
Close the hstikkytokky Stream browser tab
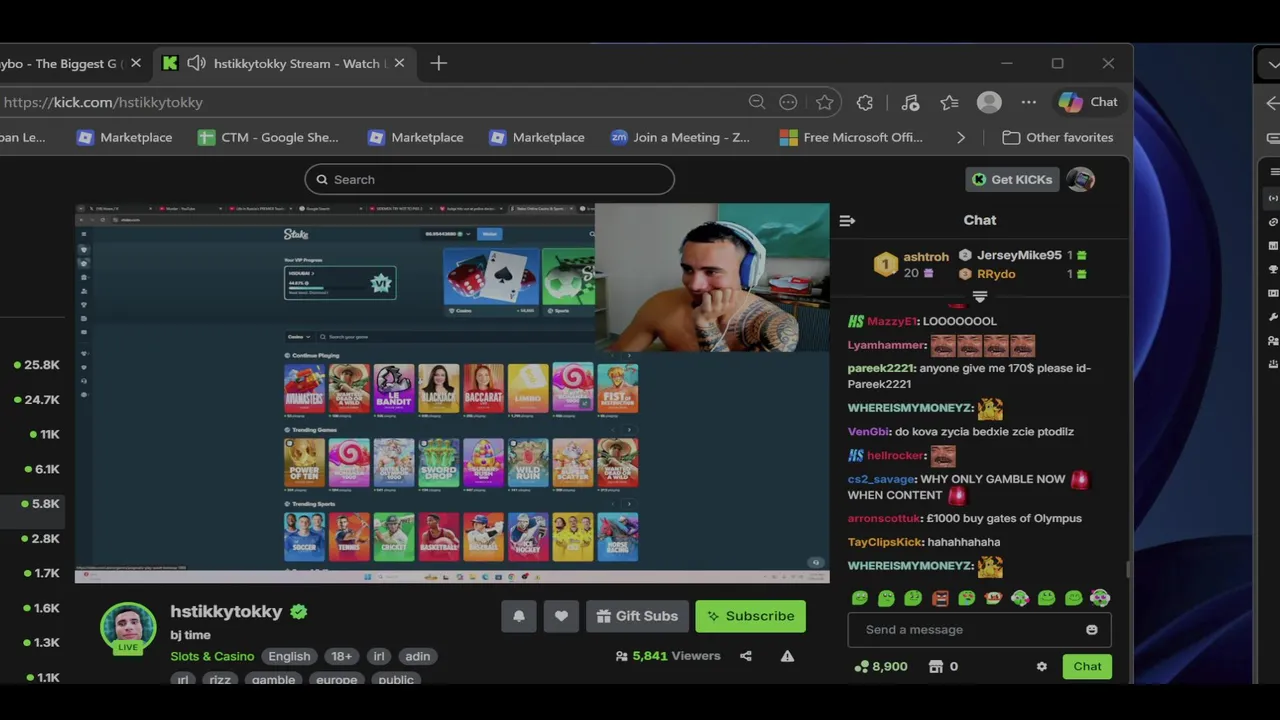tap(399, 63)
